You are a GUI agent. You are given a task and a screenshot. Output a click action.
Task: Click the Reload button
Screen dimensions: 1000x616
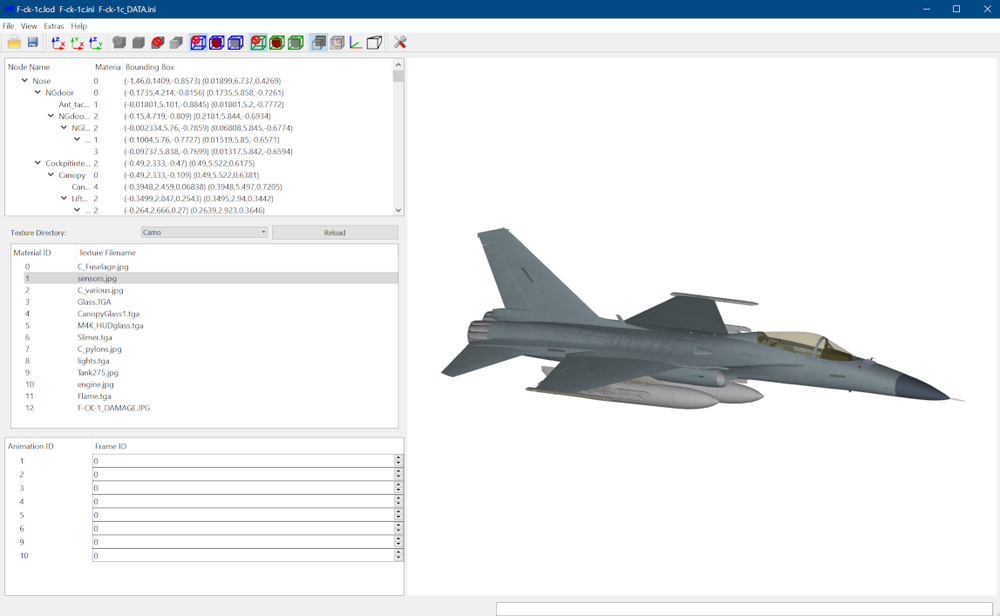[x=335, y=232]
